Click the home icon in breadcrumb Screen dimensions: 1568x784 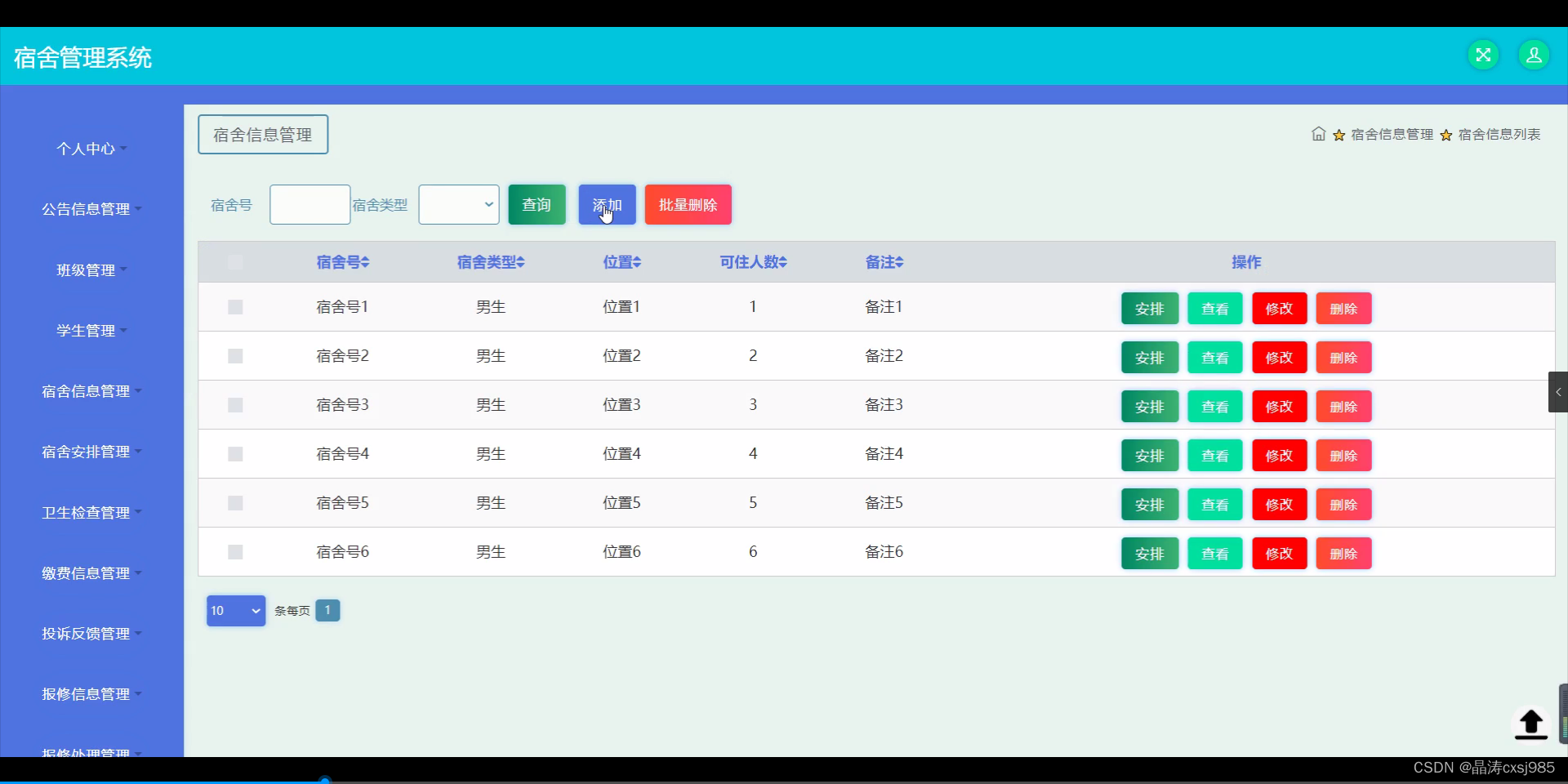click(x=1318, y=134)
